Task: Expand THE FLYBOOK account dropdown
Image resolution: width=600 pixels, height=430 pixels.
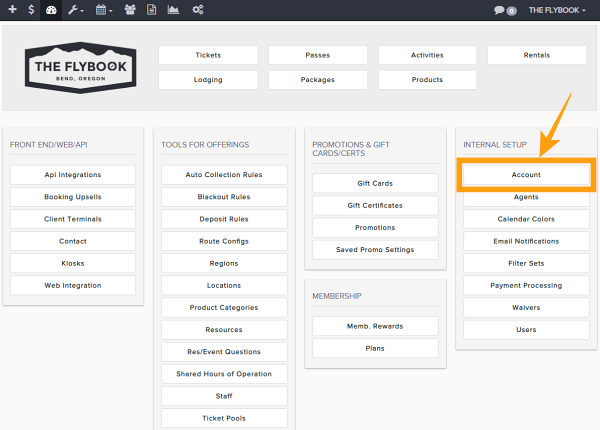Action: (557, 10)
